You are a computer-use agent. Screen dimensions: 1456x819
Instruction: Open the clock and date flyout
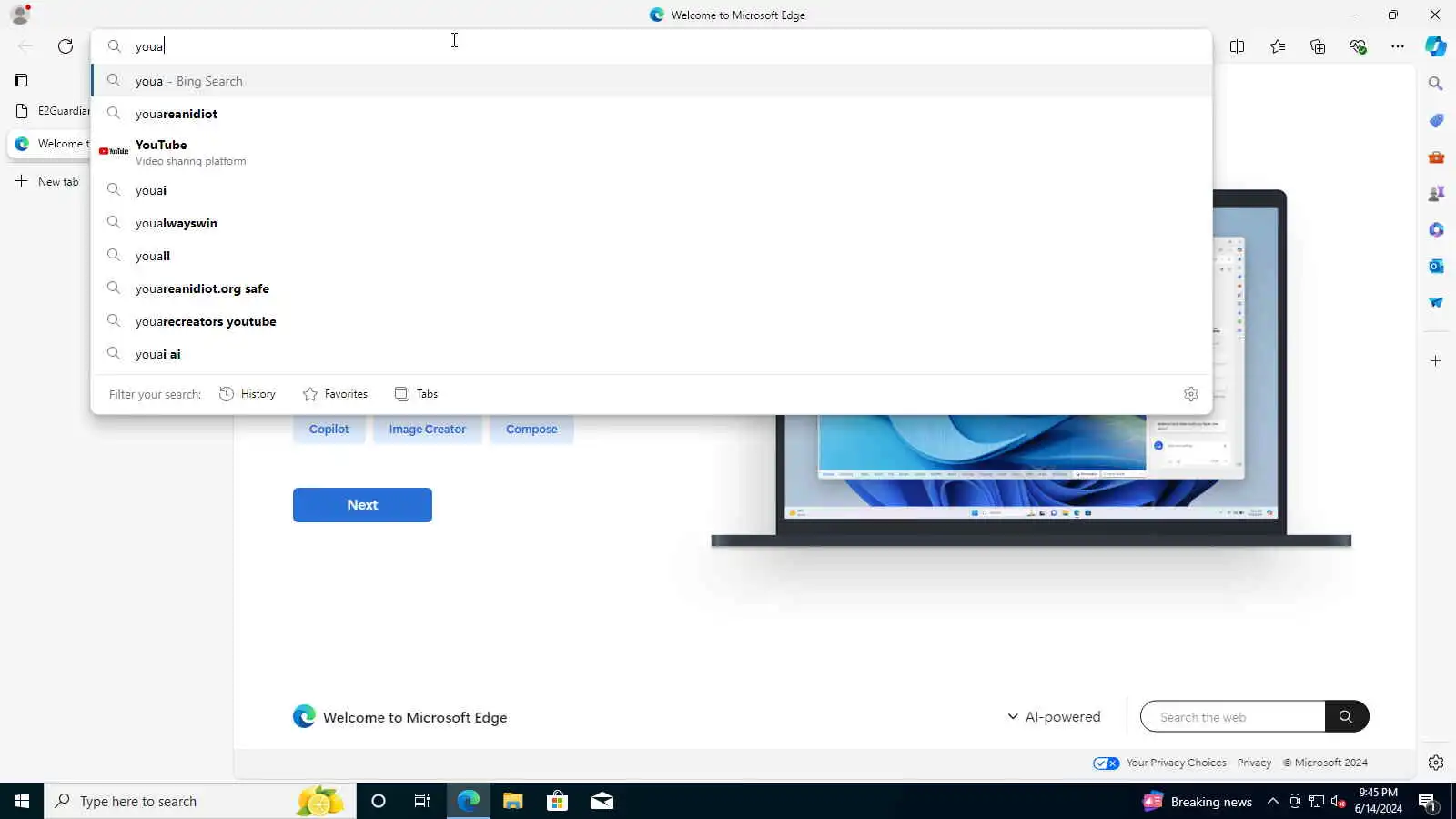pyautogui.click(x=1378, y=801)
